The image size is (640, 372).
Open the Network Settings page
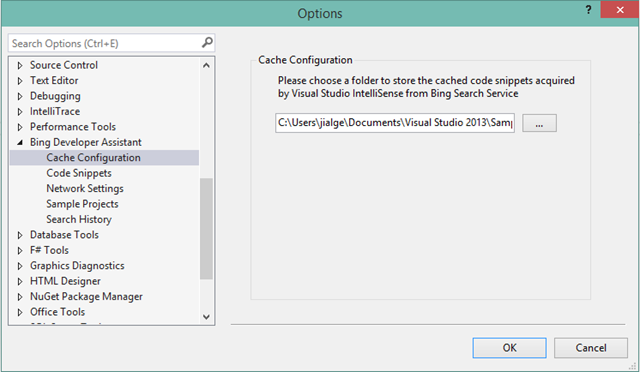coord(85,189)
